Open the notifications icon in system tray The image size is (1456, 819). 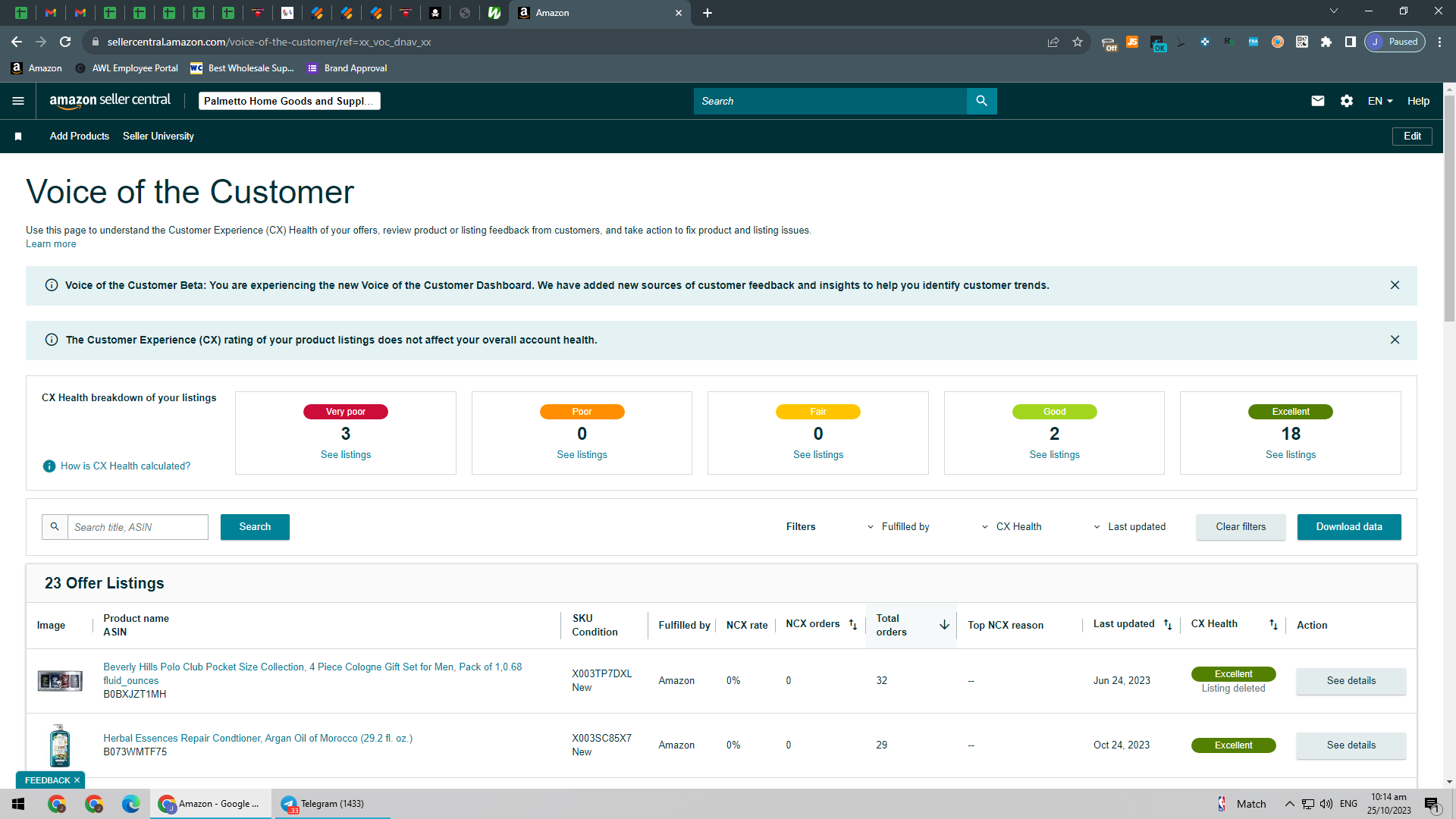tap(1432, 804)
